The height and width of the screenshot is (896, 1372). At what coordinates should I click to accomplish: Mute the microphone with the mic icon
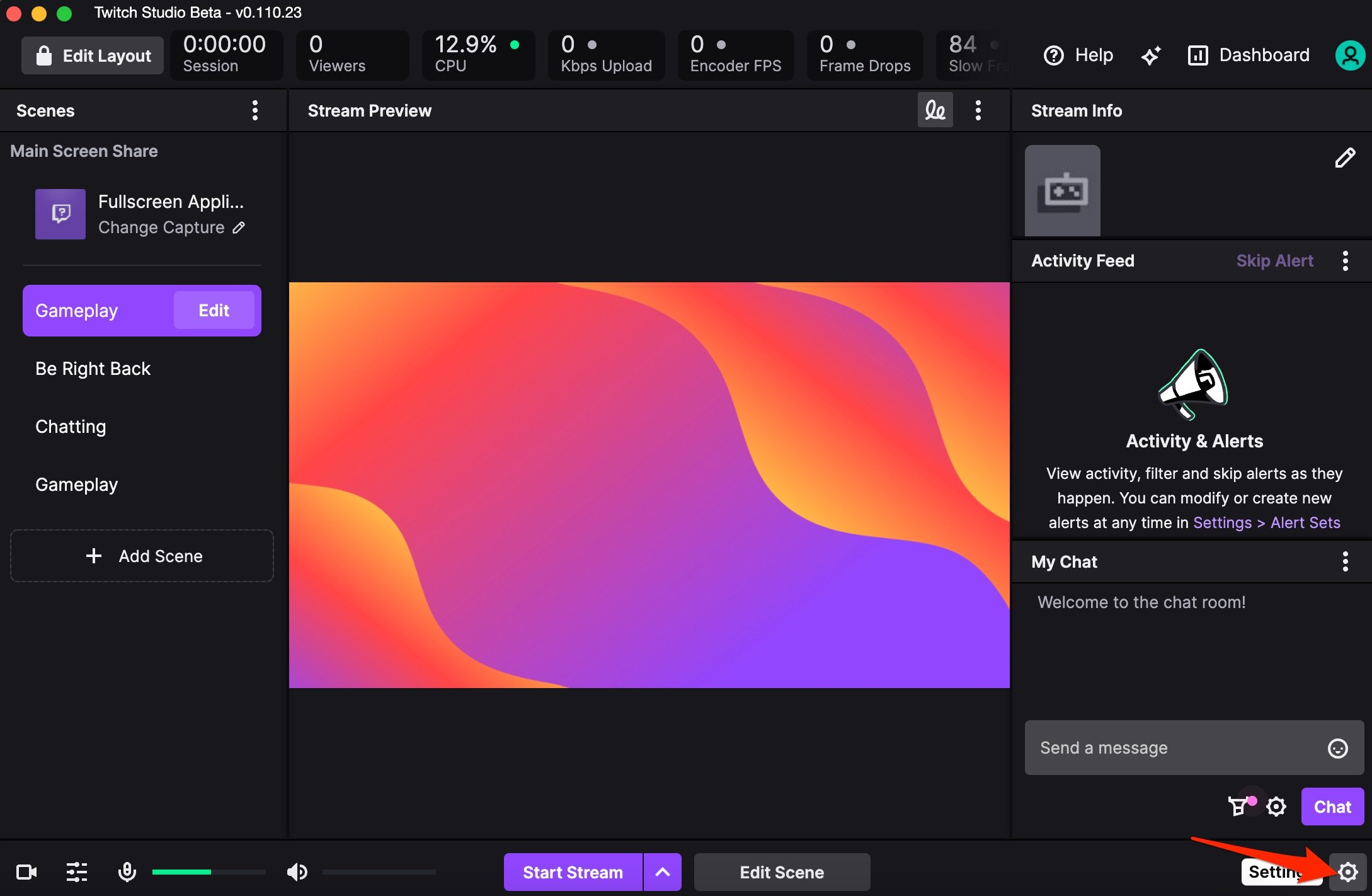tap(128, 872)
